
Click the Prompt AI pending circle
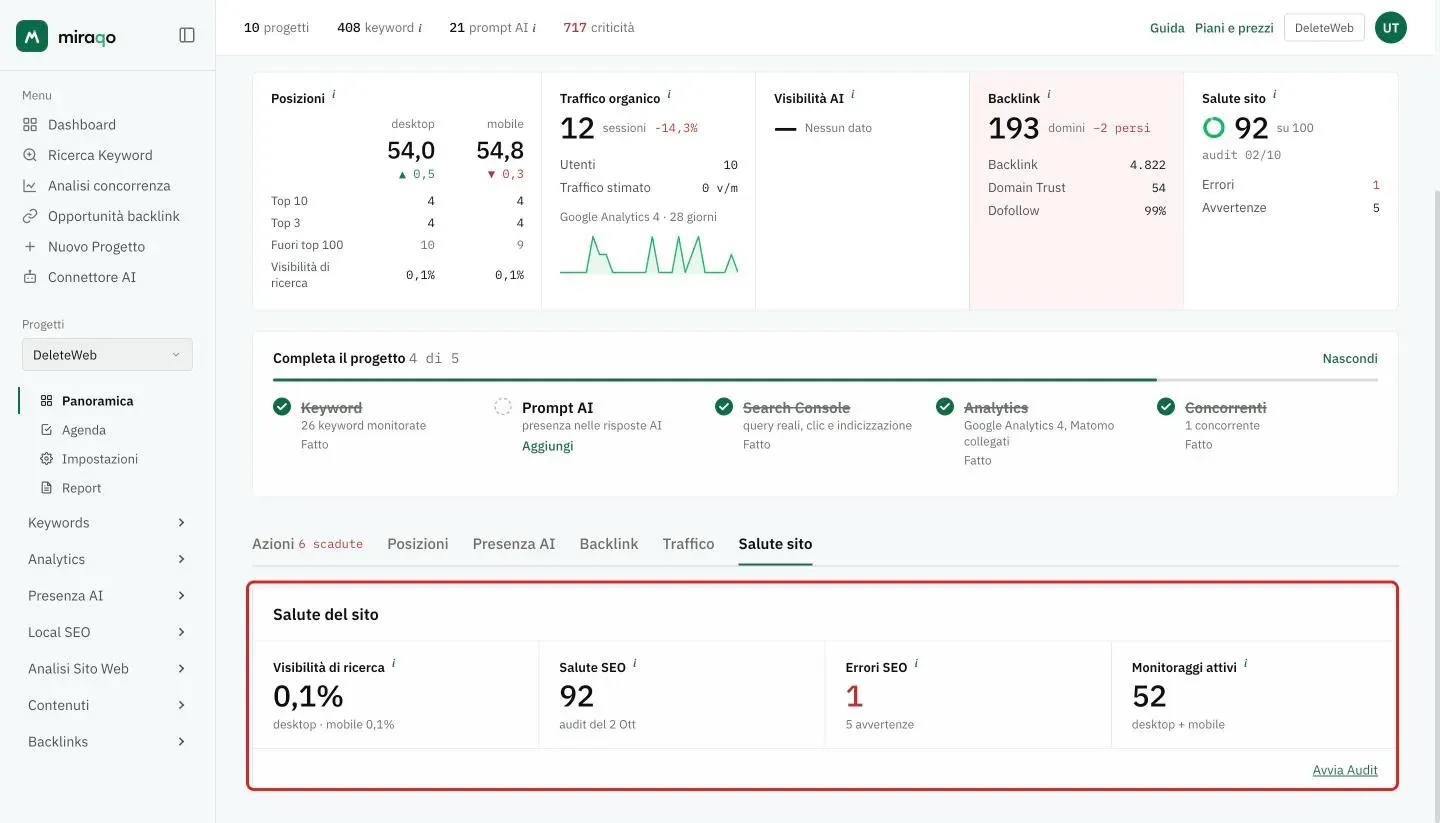(x=503, y=407)
